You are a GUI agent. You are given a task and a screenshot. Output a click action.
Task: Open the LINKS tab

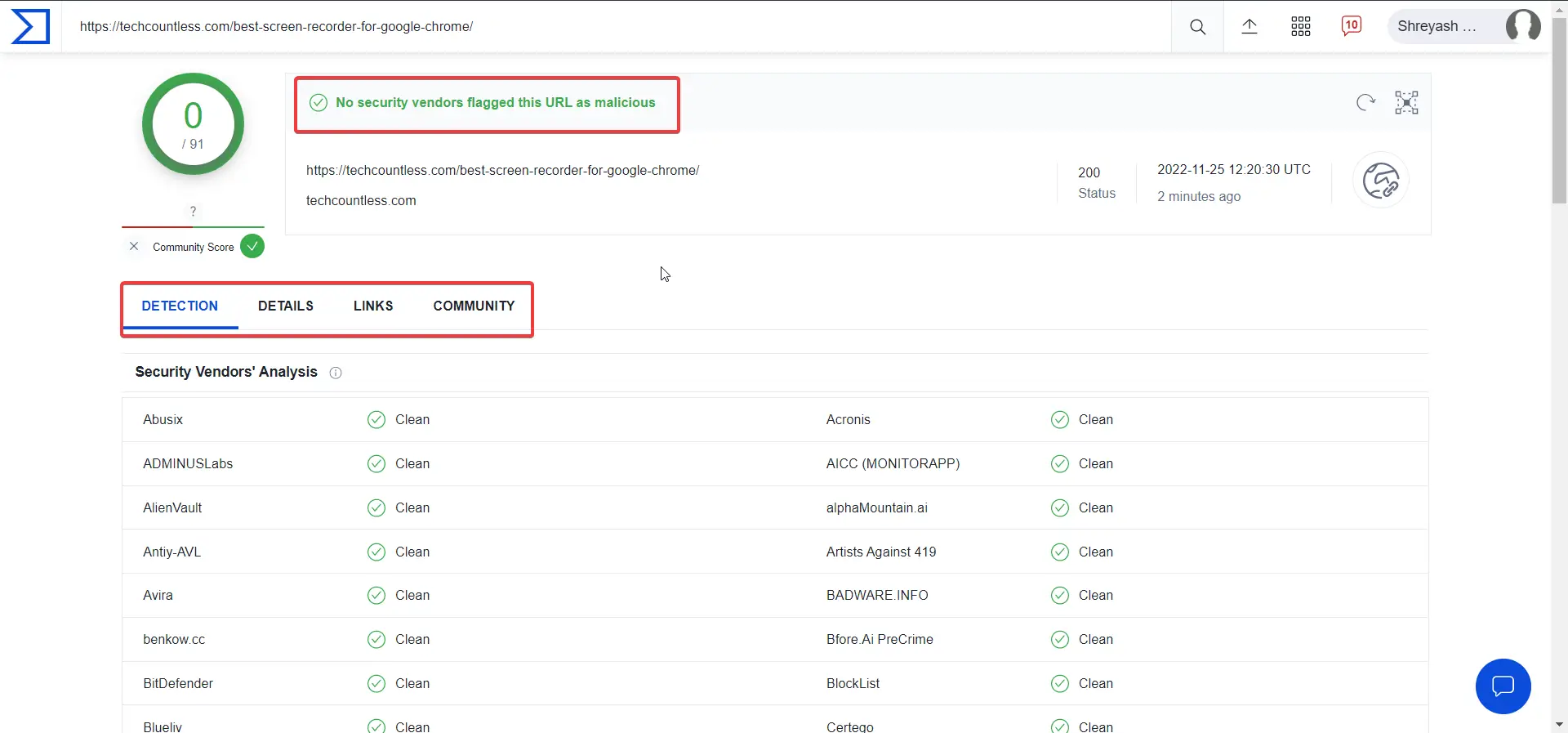pos(373,306)
